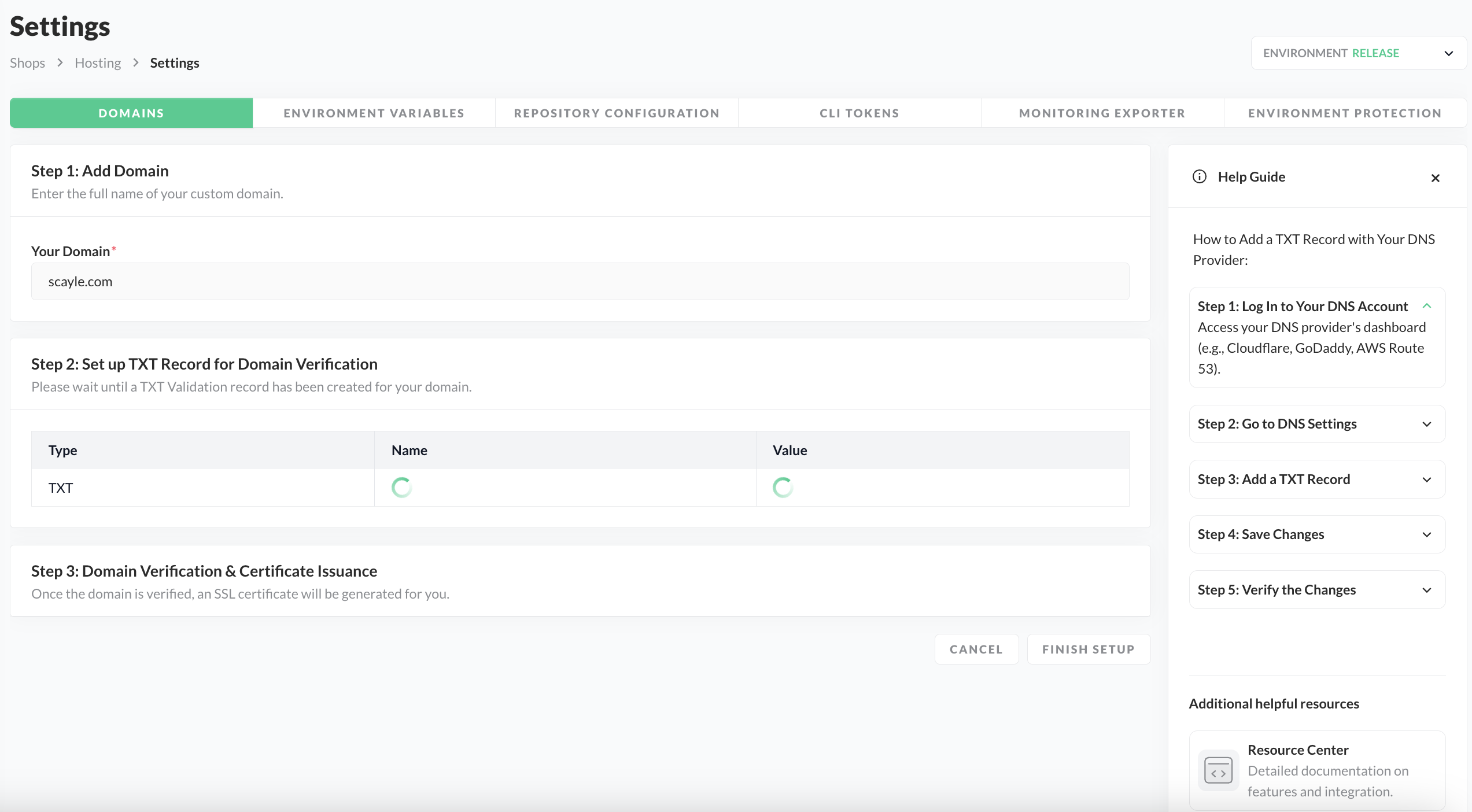Click the Finish Setup button
This screenshot has height=812, width=1472.
(1088, 649)
